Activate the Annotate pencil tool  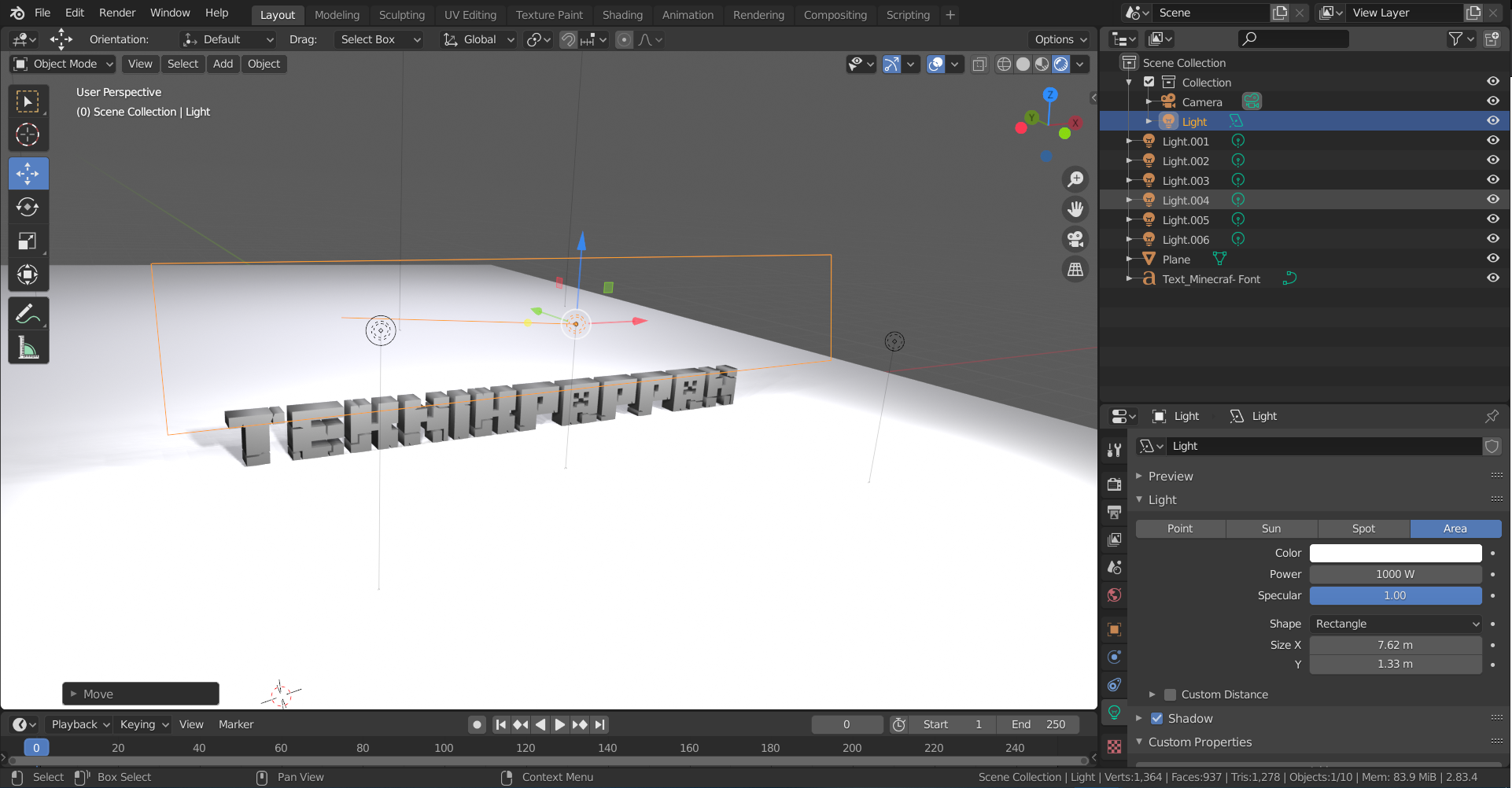coord(28,315)
